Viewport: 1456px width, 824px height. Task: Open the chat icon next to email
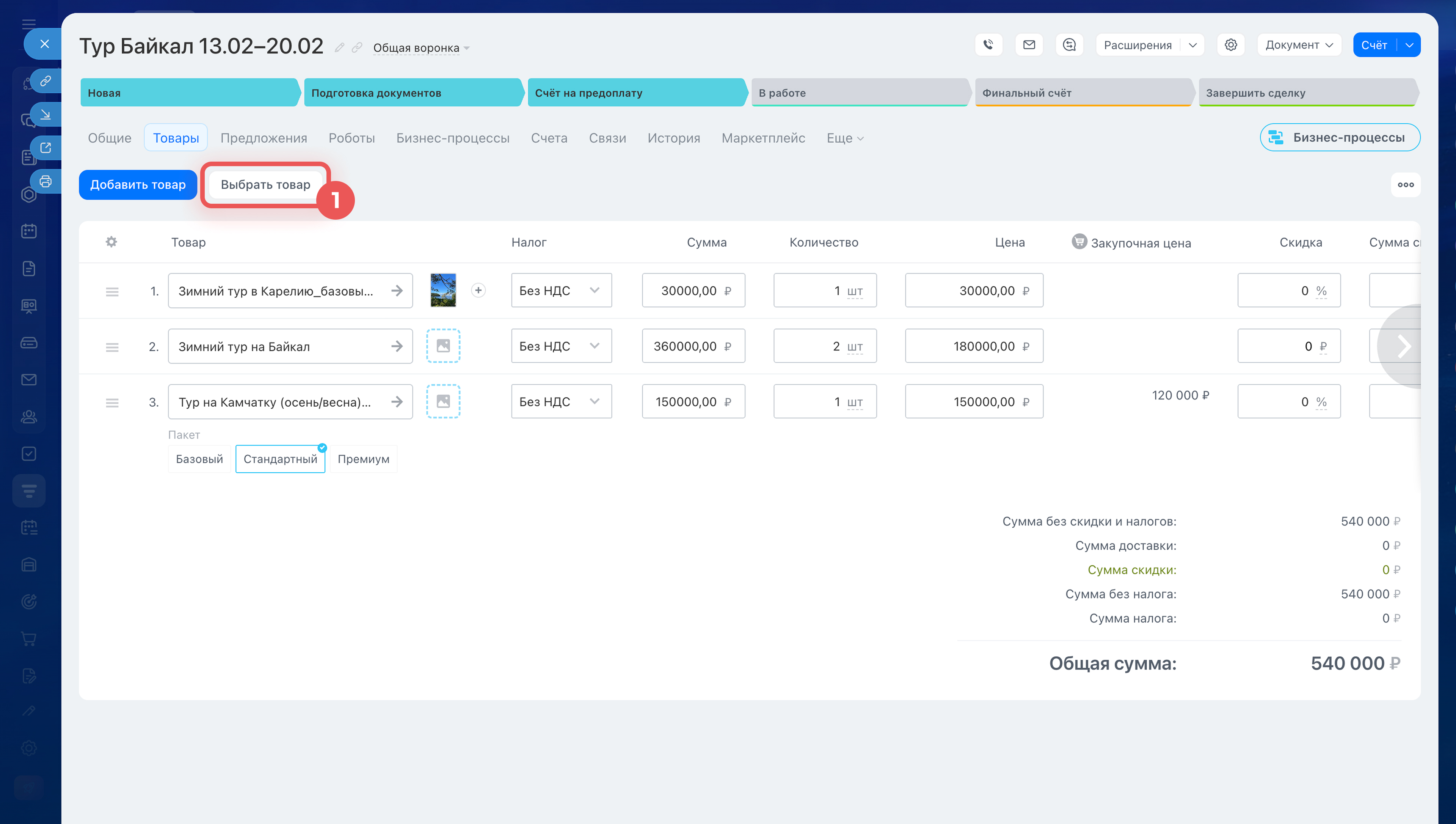tap(1068, 45)
